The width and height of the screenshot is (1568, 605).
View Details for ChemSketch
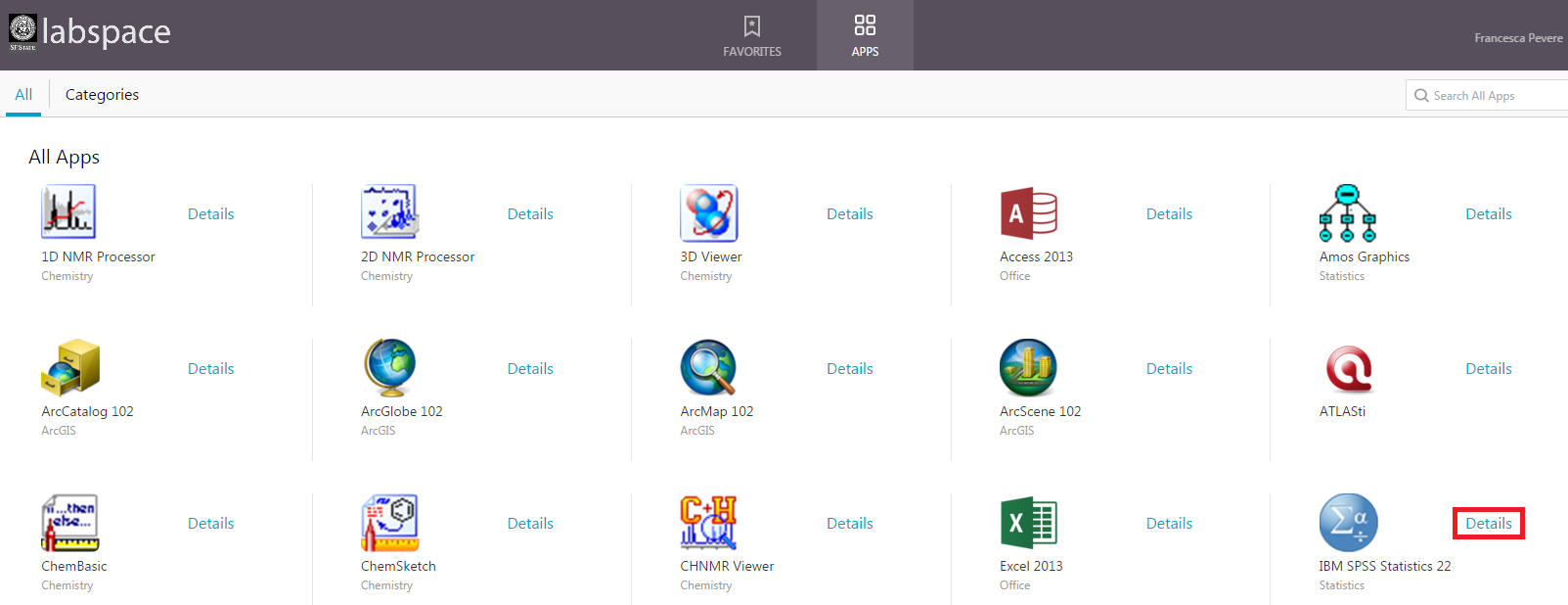(530, 523)
